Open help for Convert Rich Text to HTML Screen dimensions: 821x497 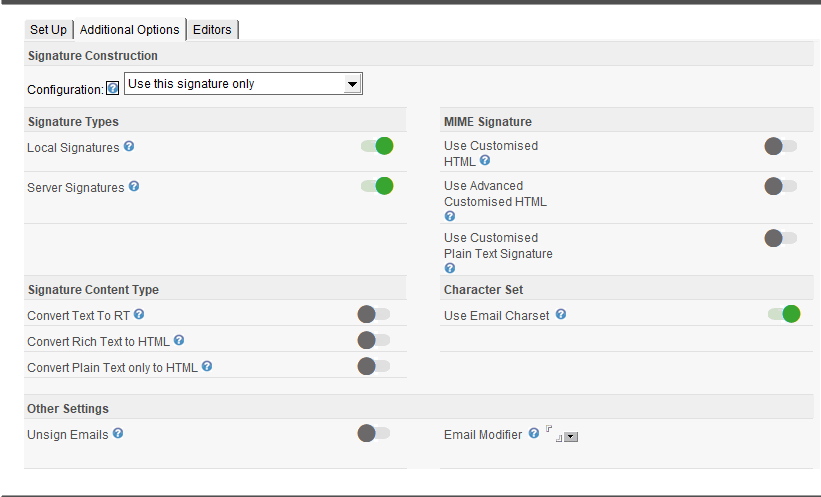pyautogui.click(x=179, y=341)
